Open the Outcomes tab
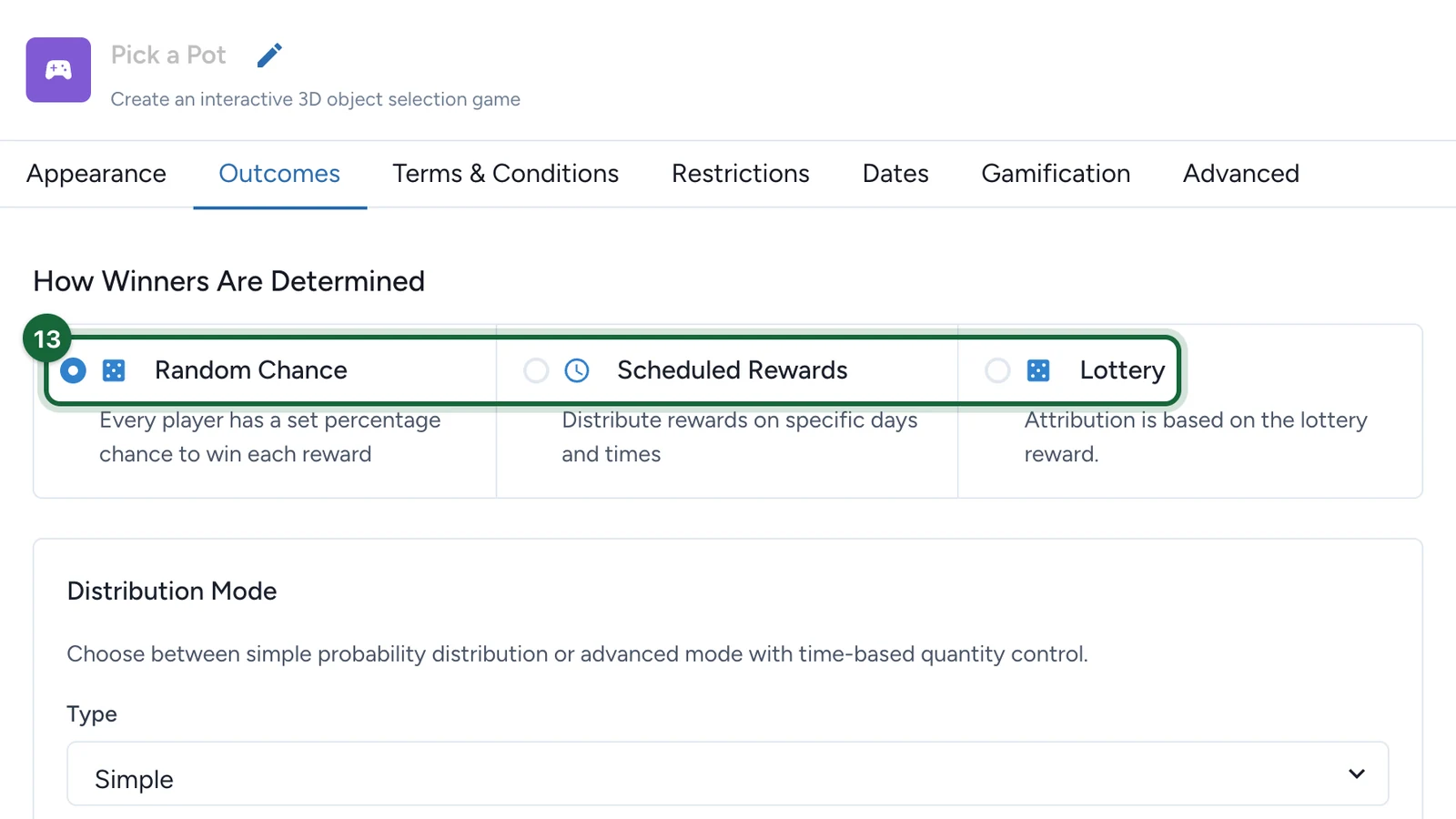 279,174
